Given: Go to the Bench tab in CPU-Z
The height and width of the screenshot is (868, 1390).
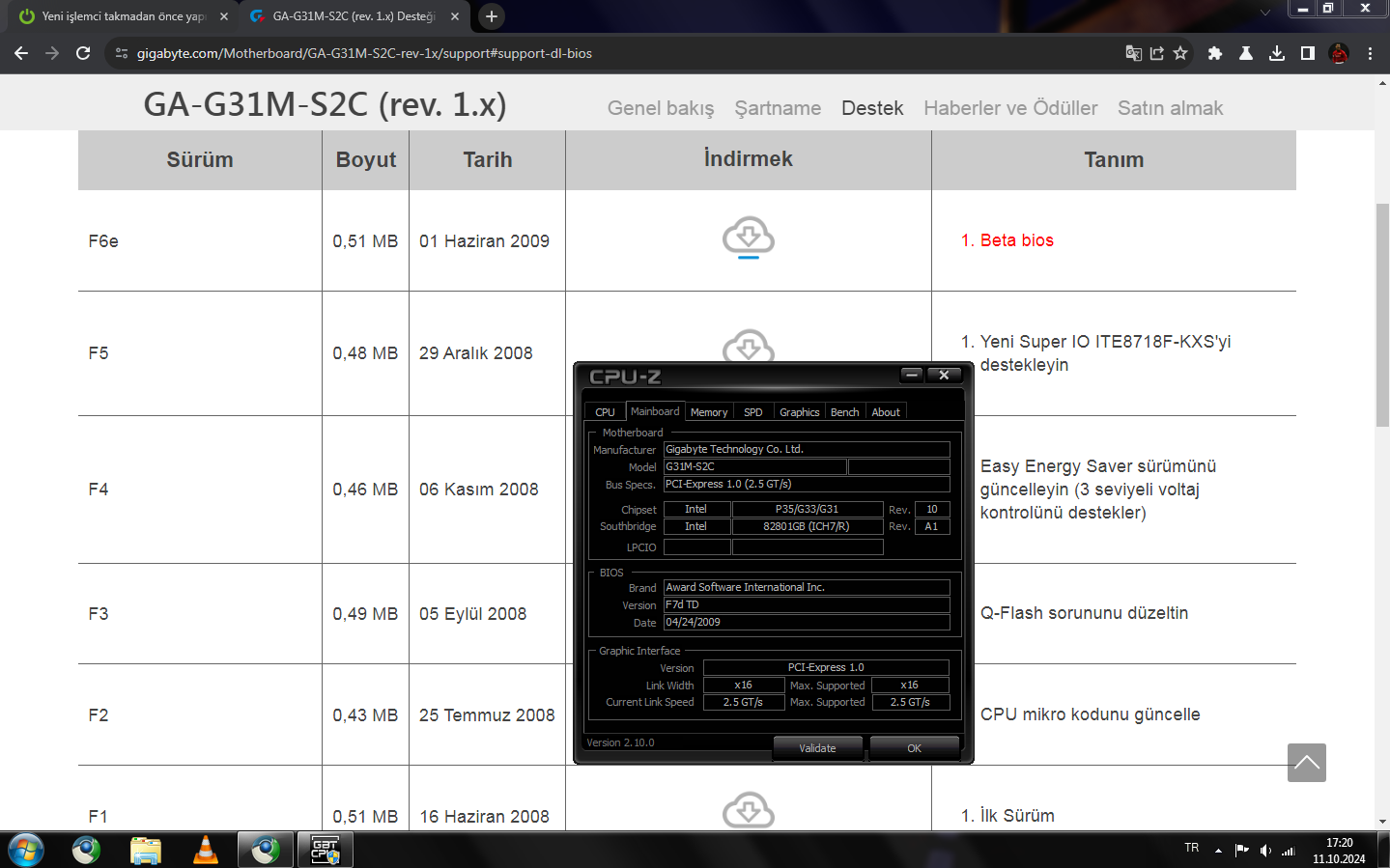Looking at the screenshot, I should (845, 412).
